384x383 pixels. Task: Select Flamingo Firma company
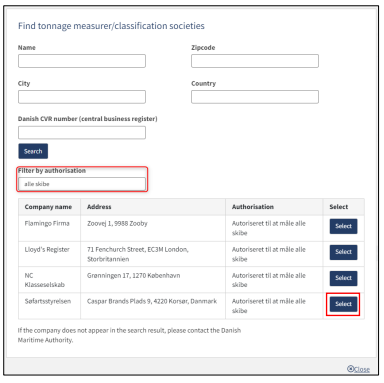tap(343, 226)
